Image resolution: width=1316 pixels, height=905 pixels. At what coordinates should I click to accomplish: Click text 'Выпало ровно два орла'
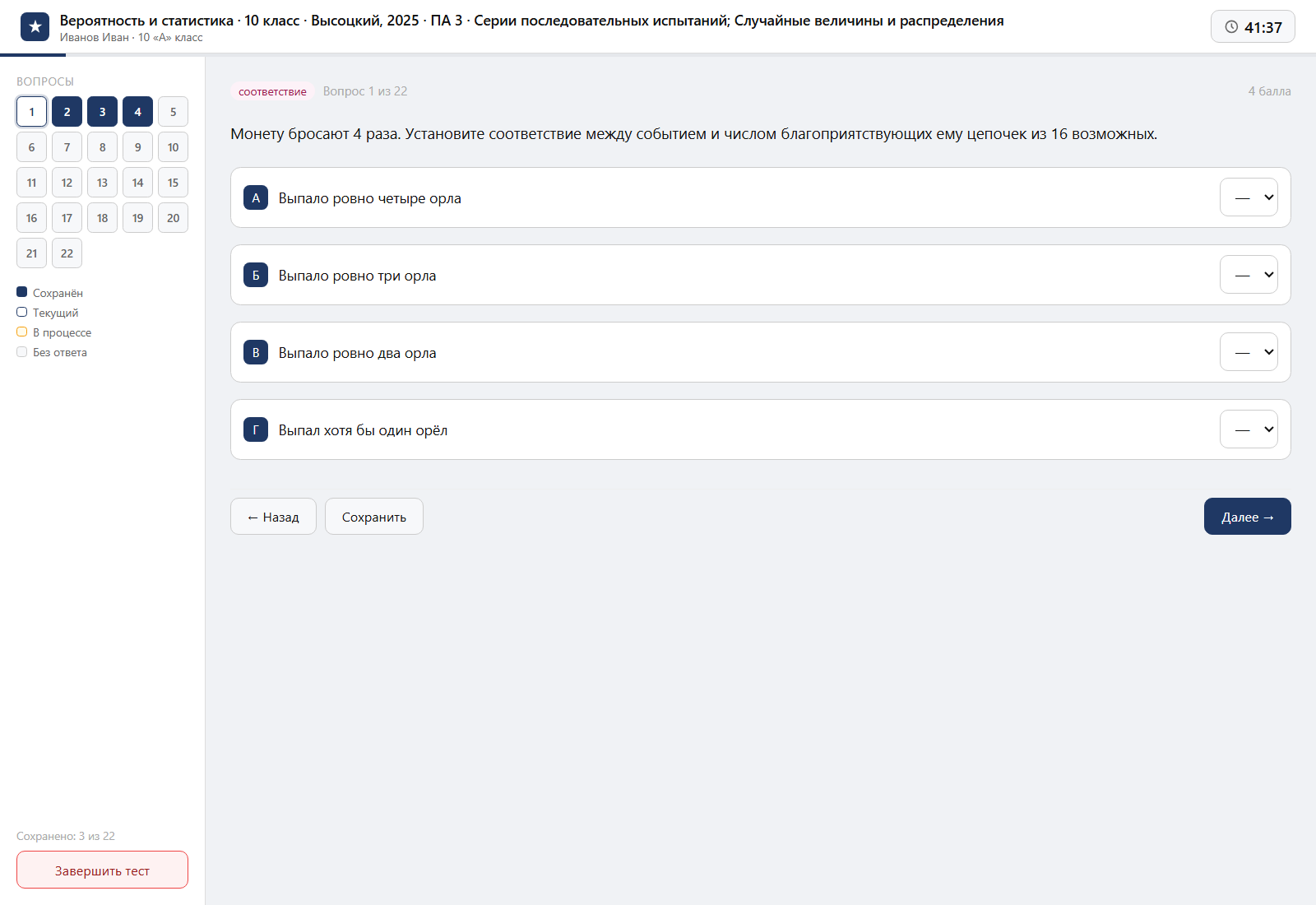357,353
